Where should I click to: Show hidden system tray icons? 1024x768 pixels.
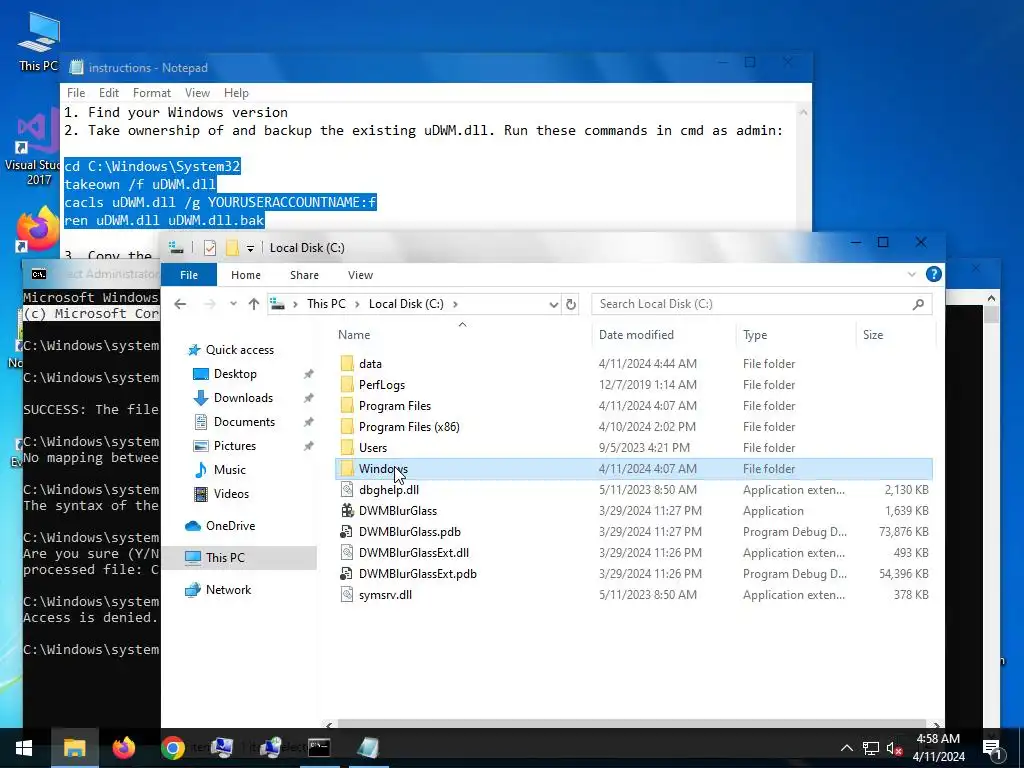[x=846, y=748]
